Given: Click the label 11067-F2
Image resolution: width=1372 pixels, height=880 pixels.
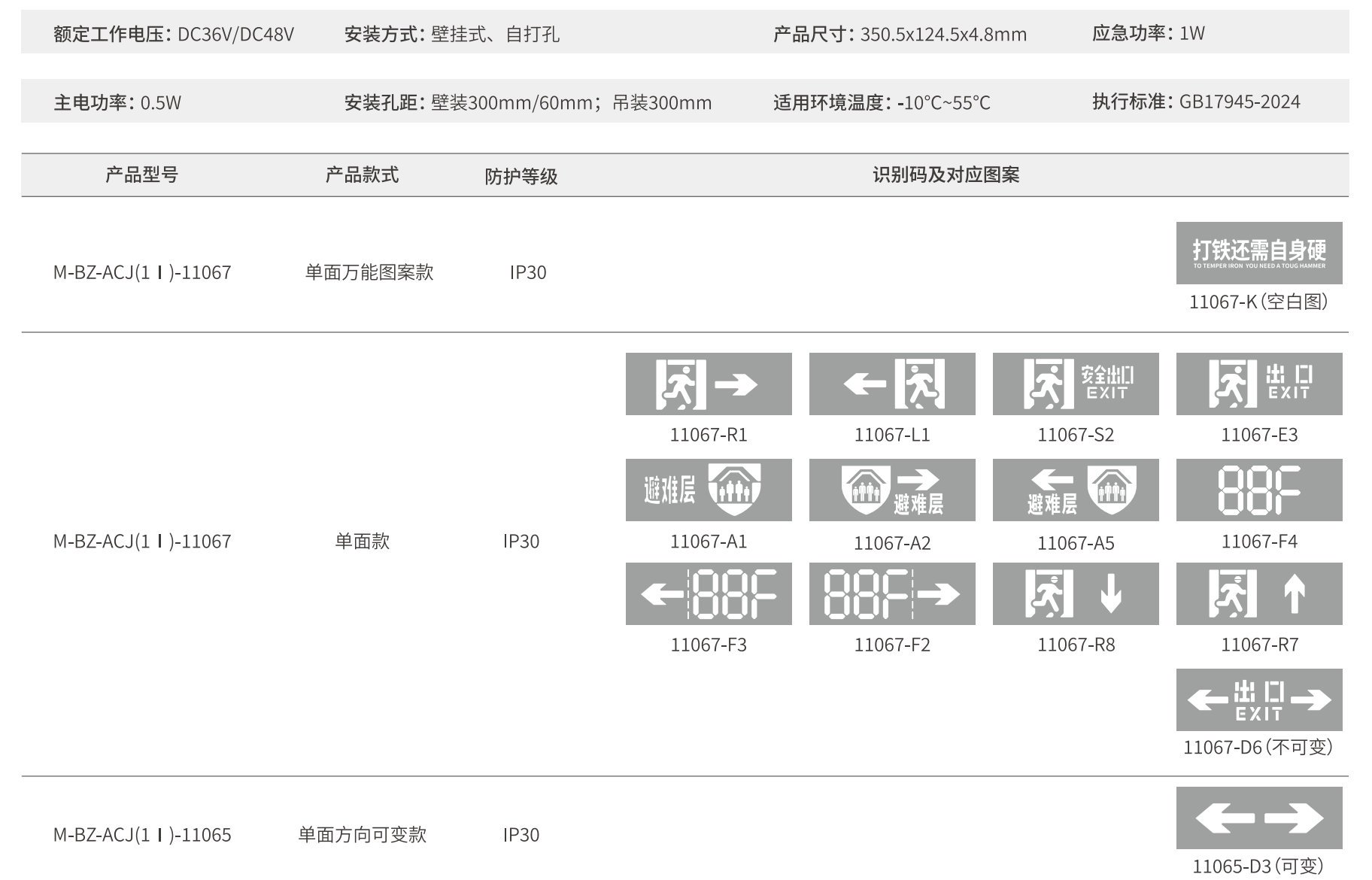Looking at the screenshot, I should pyautogui.click(x=892, y=645).
